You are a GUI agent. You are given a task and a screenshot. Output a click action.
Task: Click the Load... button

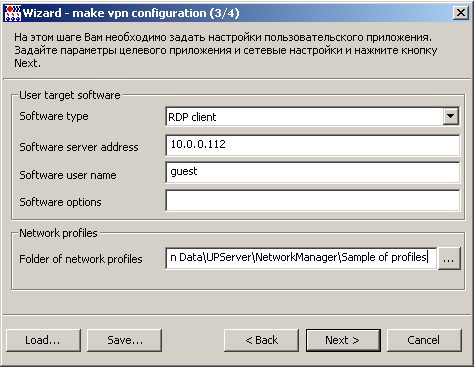pos(43,340)
